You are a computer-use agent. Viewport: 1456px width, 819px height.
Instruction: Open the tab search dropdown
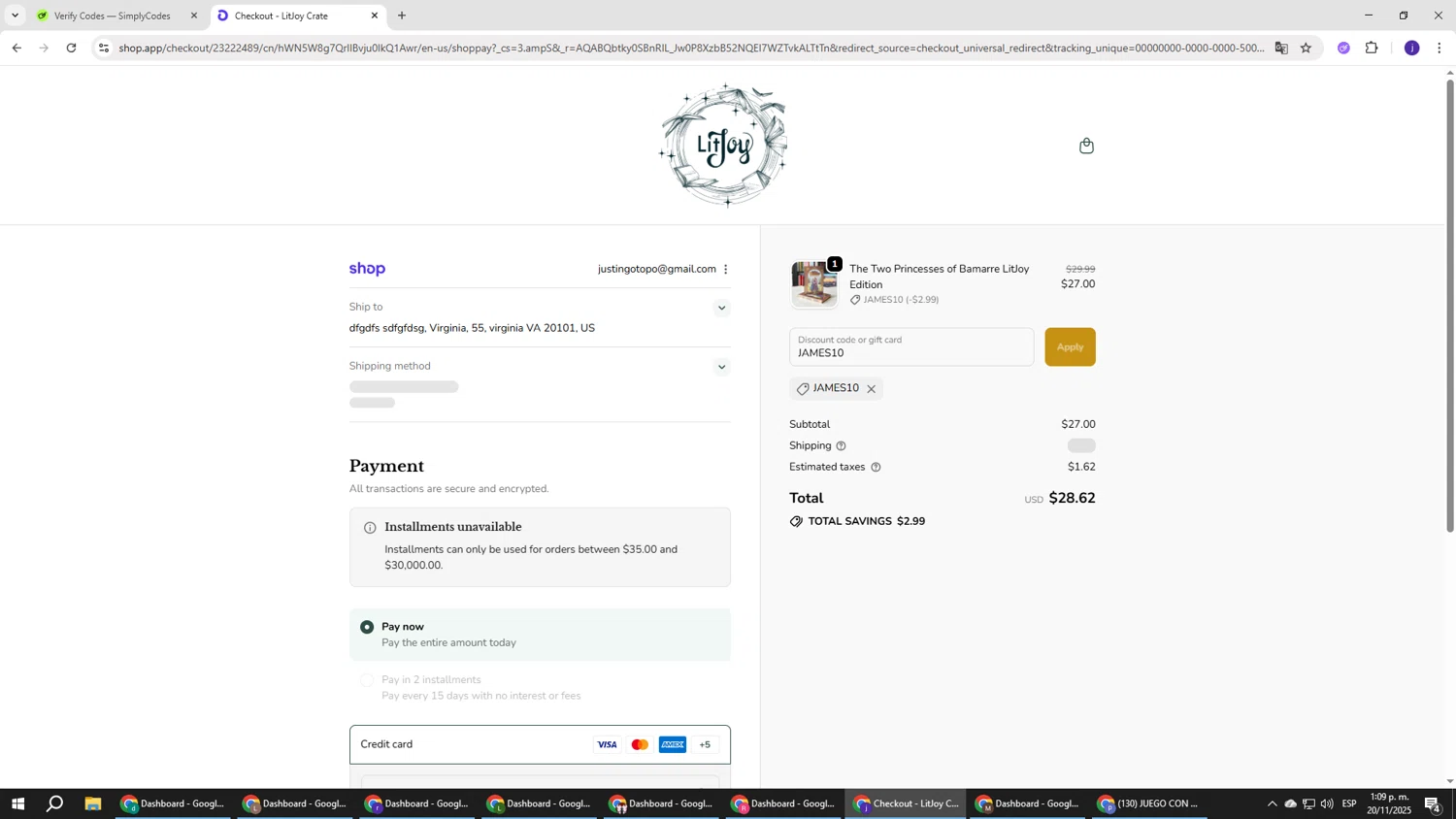click(15, 16)
